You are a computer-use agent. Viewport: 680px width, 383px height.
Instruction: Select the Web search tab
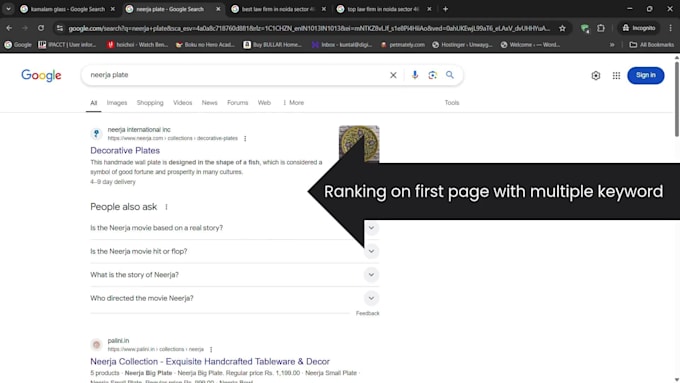tap(264, 103)
